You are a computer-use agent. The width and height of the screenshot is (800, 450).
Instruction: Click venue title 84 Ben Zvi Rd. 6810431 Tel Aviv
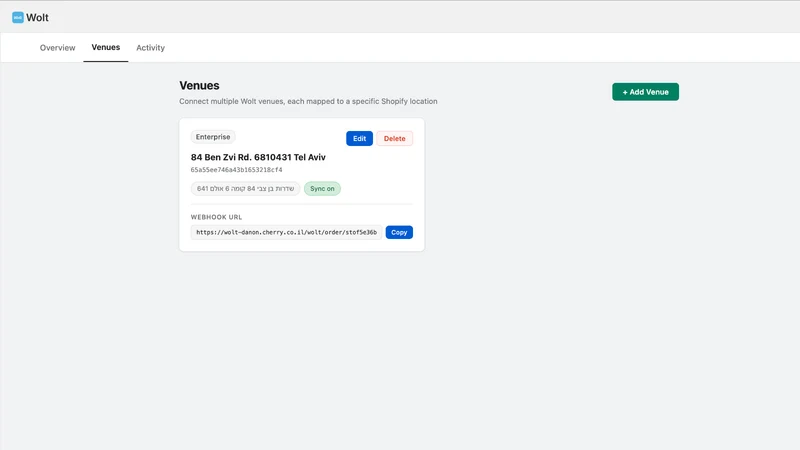(x=258, y=157)
